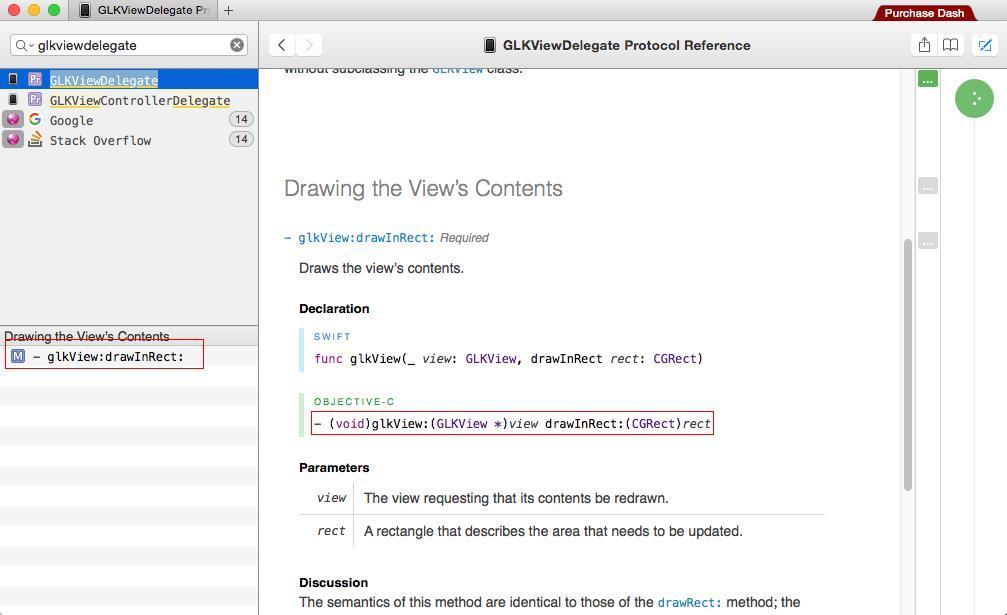
Task: Click the share icon in the toolbar
Action: [x=924, y=45]
